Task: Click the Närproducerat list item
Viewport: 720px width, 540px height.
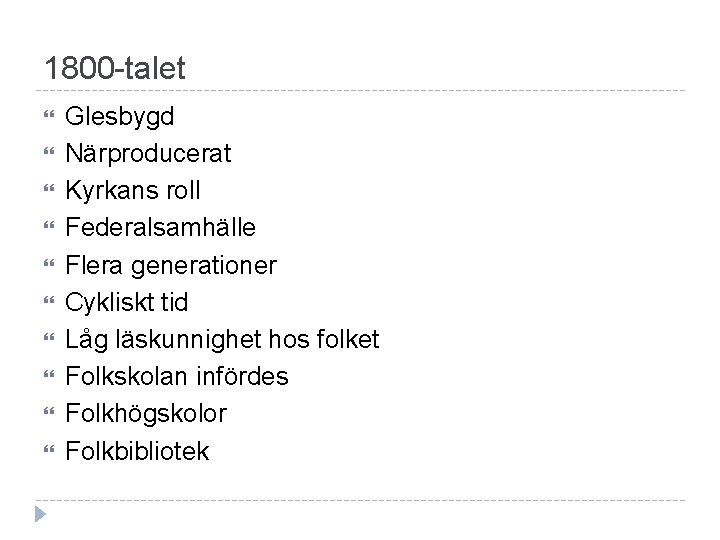Action: tap(148, 154)
